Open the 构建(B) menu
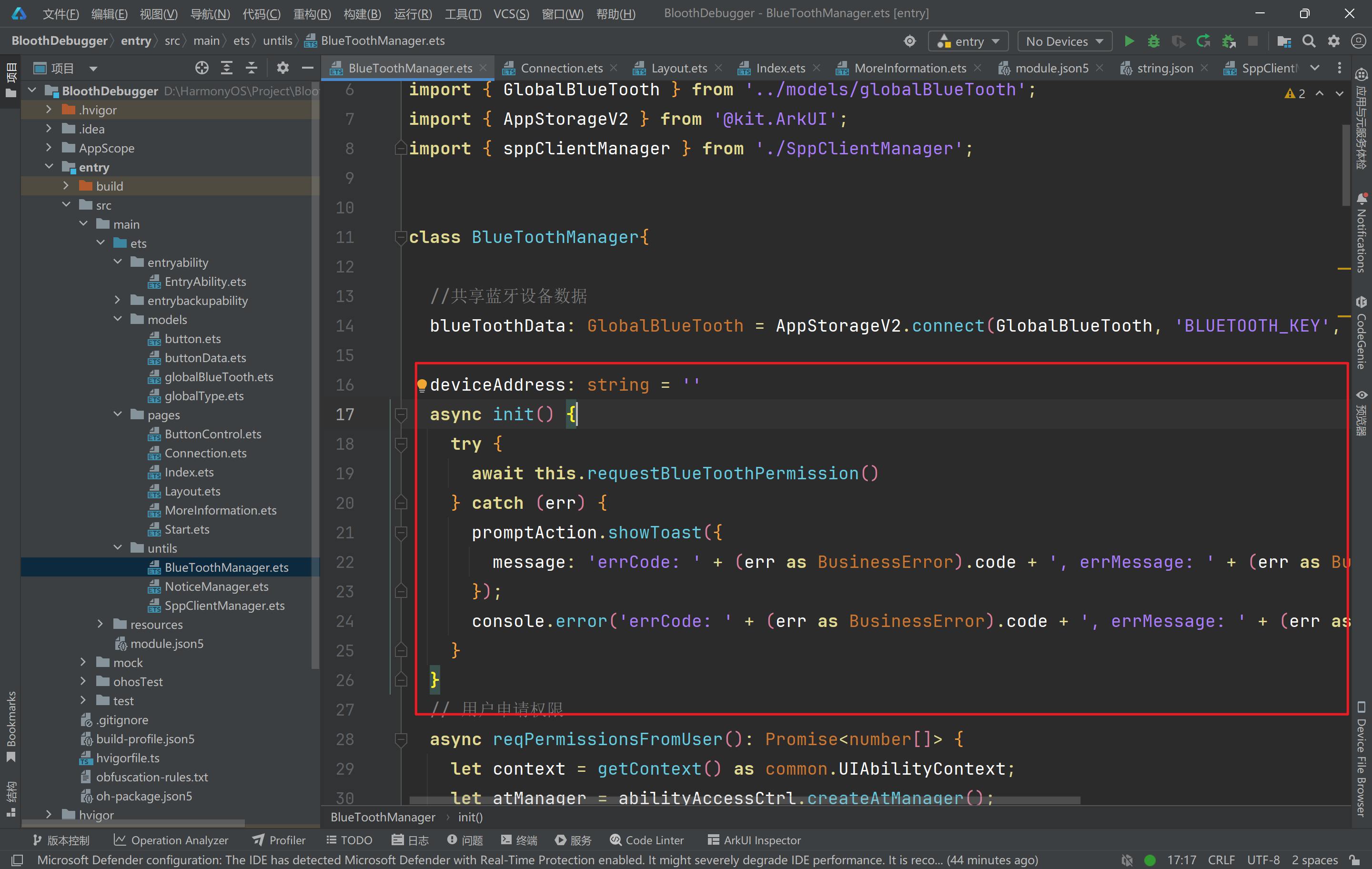Image resolution: width=1372 pixels, height=869 pixels. 362,14
